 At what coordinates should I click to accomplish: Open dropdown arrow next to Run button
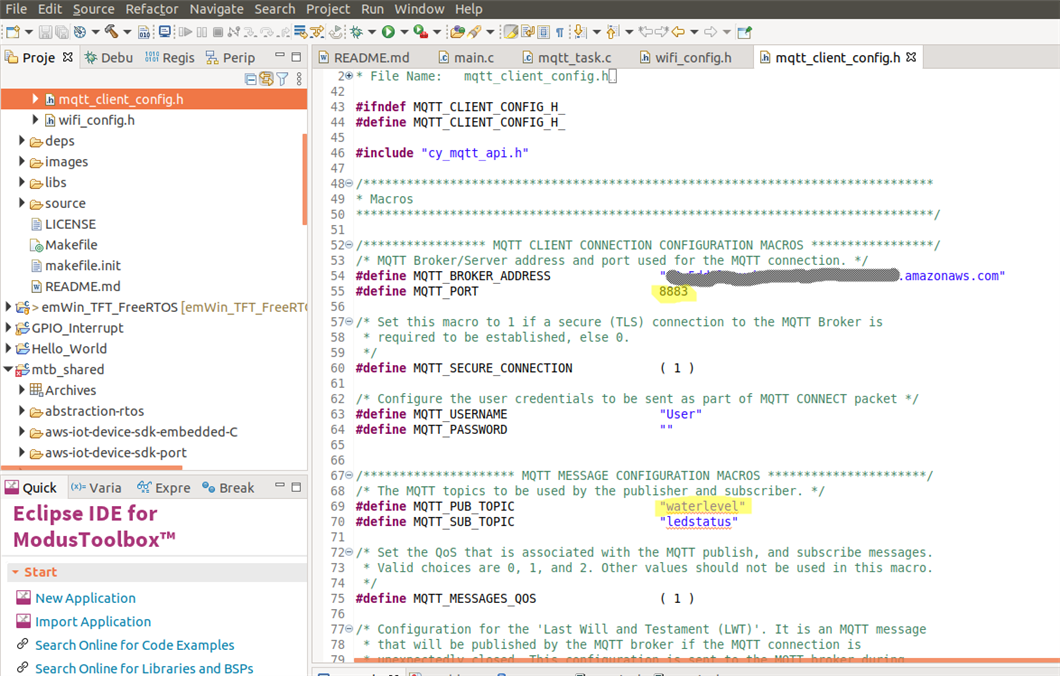[403, 32]
